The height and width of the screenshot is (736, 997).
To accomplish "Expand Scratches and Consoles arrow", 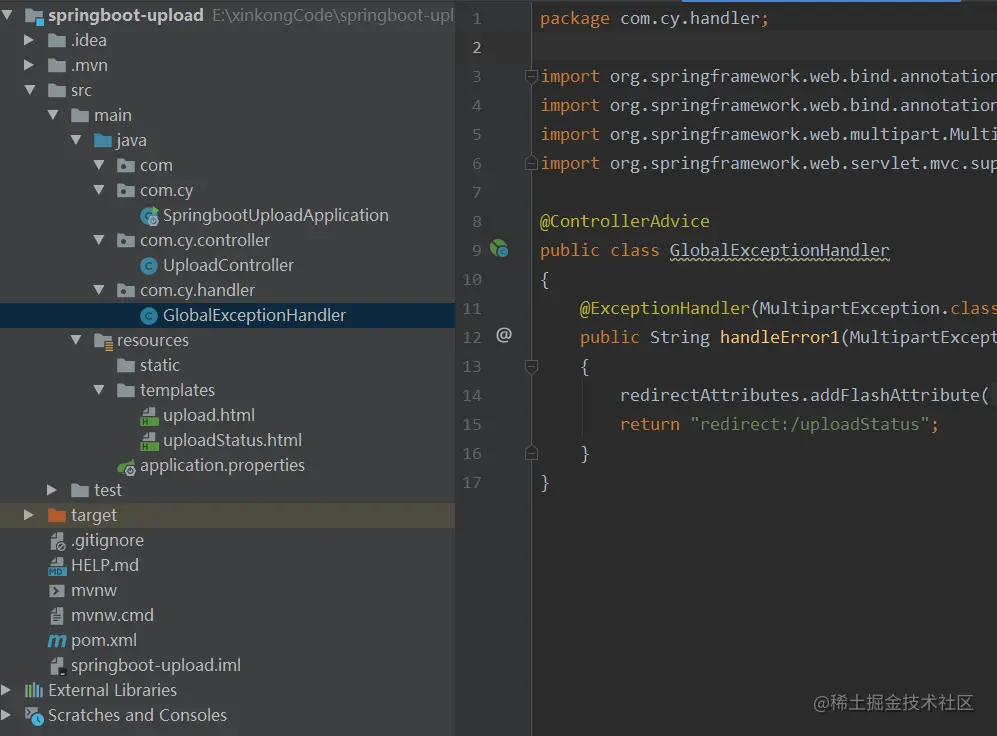I will click(6, 714).
